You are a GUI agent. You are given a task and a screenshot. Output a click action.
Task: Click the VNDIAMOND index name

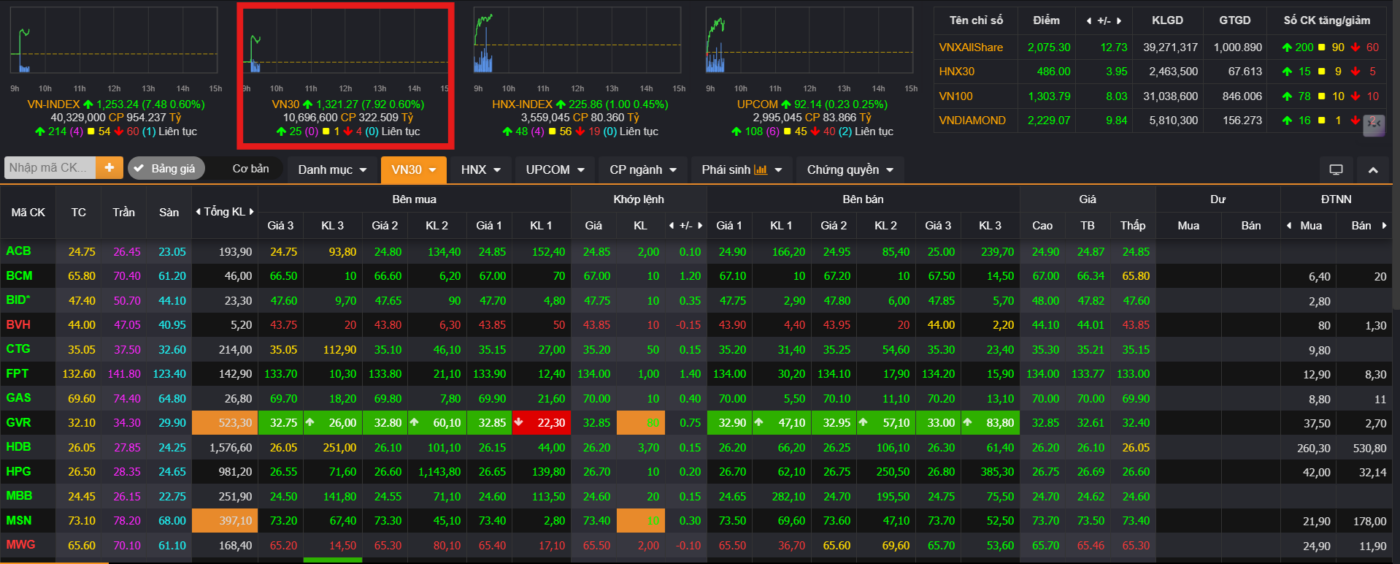coord(974,120)
